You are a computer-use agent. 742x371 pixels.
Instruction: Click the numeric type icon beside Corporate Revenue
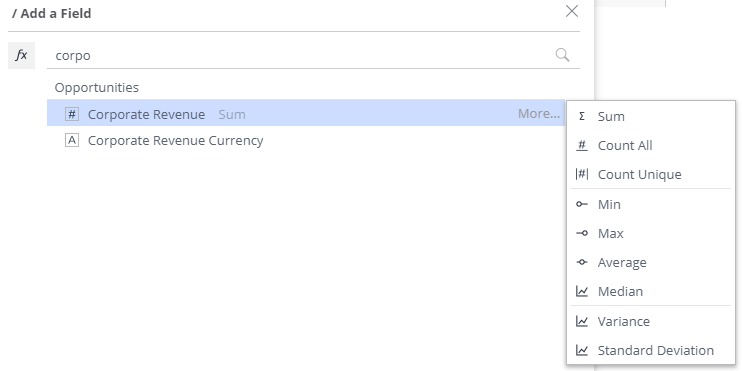pyautogui.click(x=72, y=114)
